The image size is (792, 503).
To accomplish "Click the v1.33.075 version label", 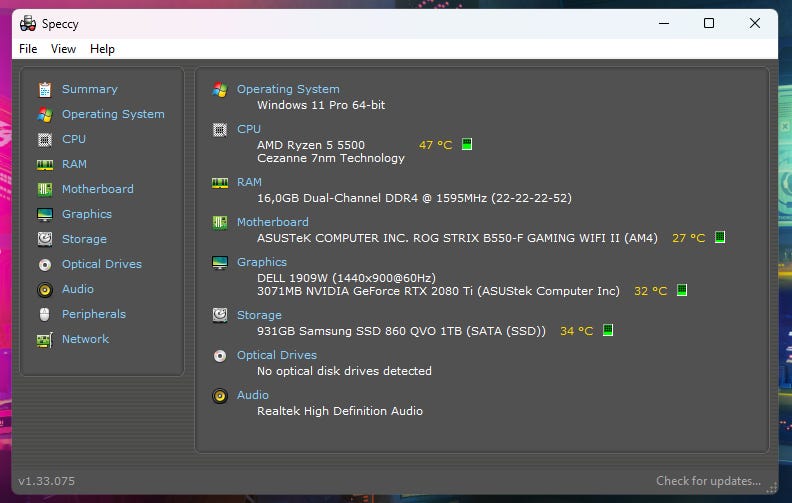I will [x=46, y=481].
